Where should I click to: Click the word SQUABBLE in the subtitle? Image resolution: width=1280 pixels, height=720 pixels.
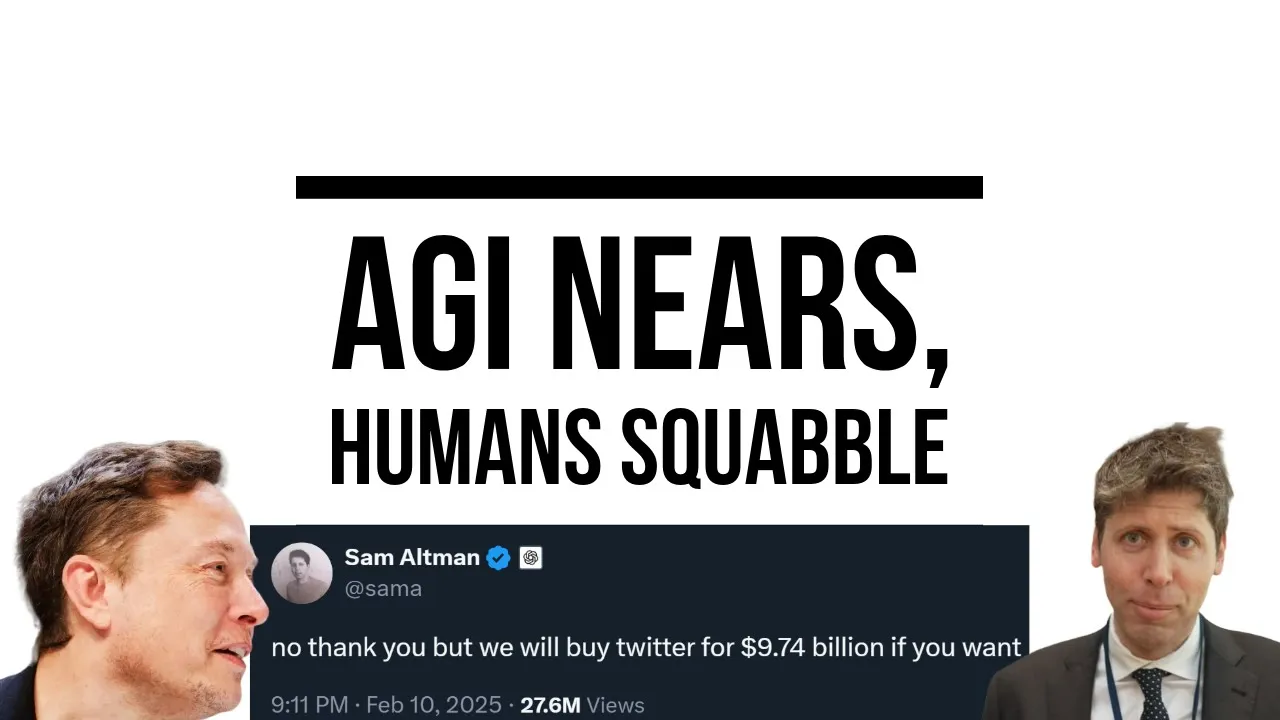click(783, 444)
